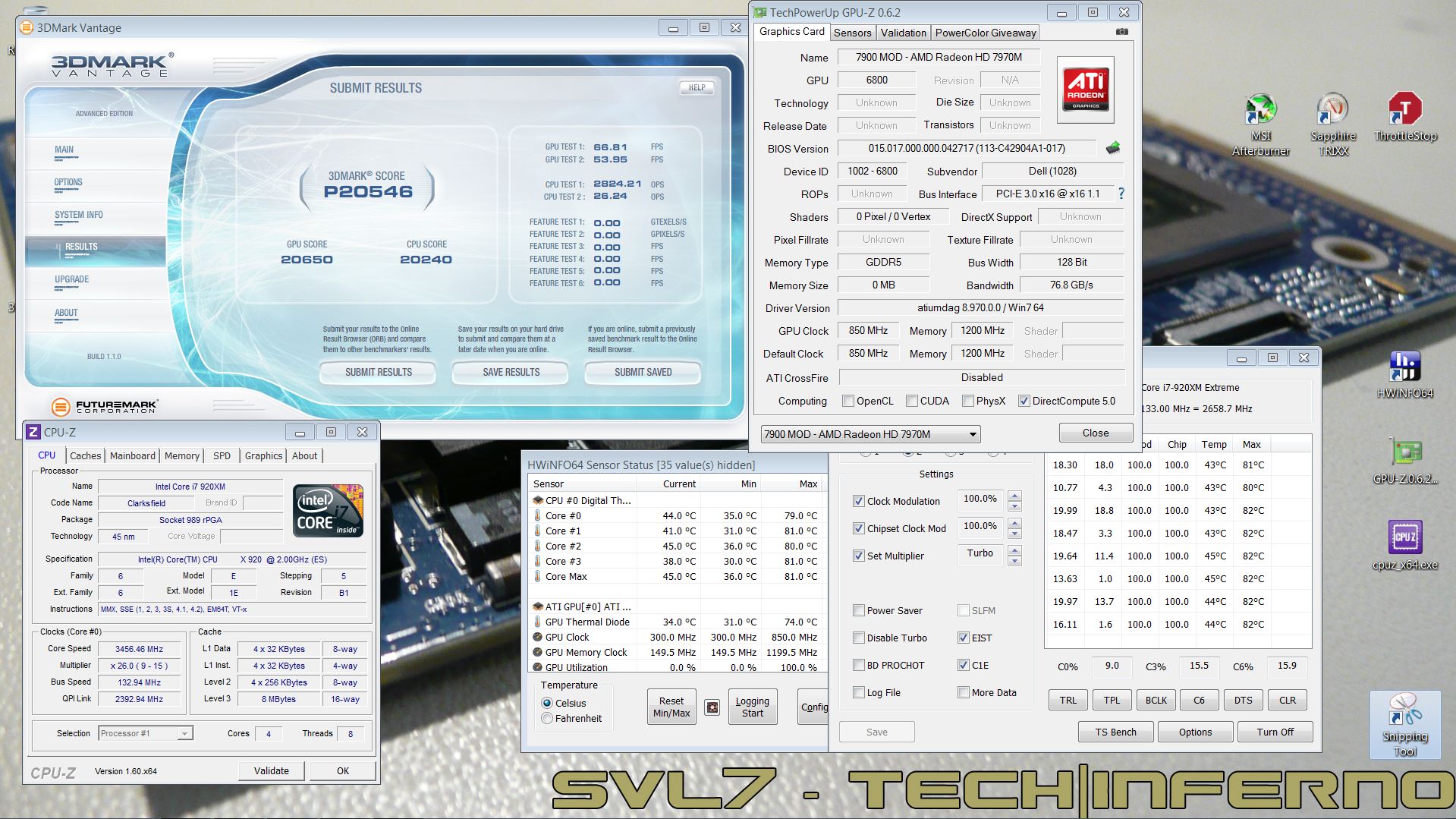Click Bus Interface question mark help
The height and width of the screenshot is (819, 1456).
[1121, 194]
